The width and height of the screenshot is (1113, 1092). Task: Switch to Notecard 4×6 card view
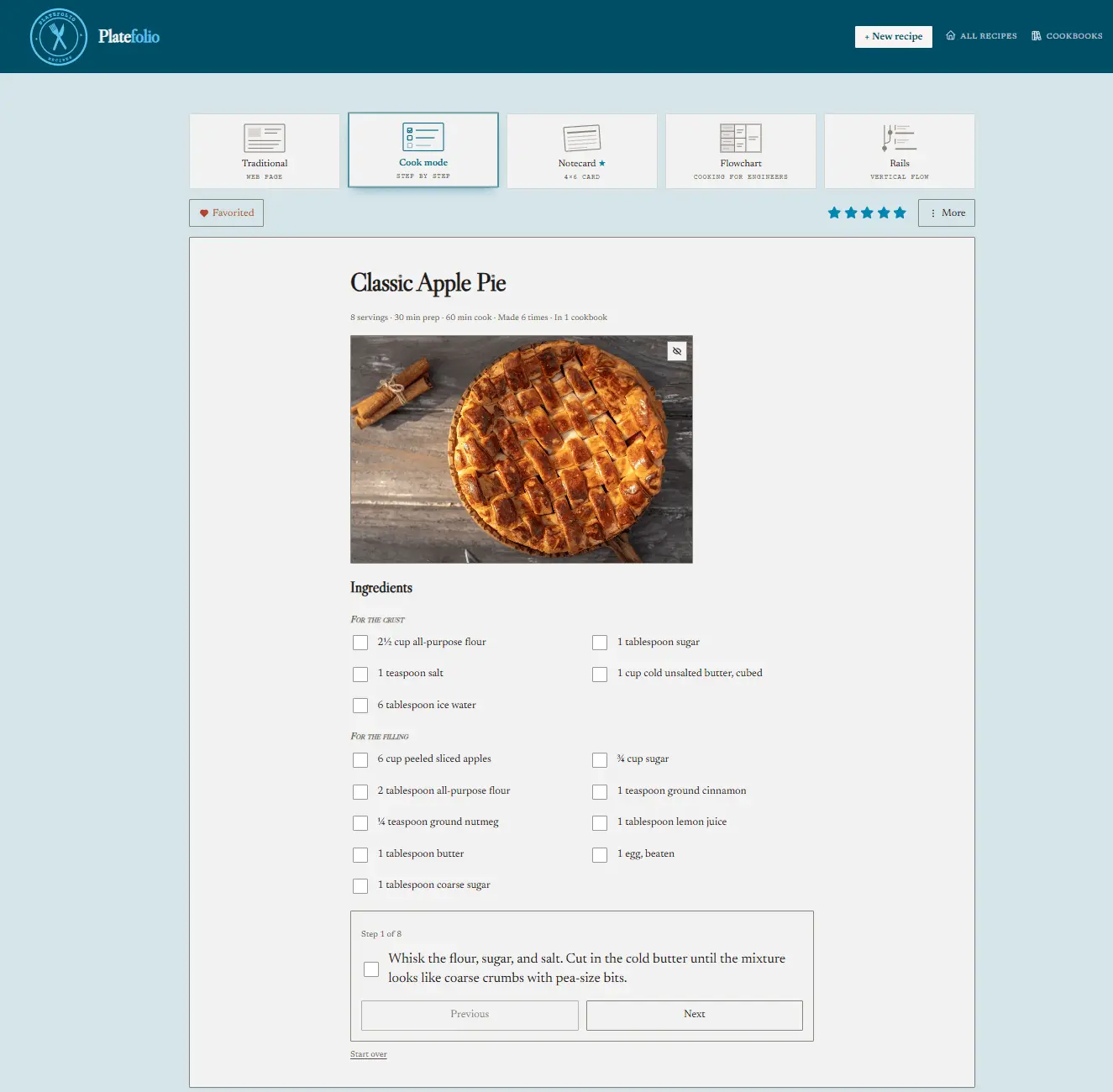(582, 151)
